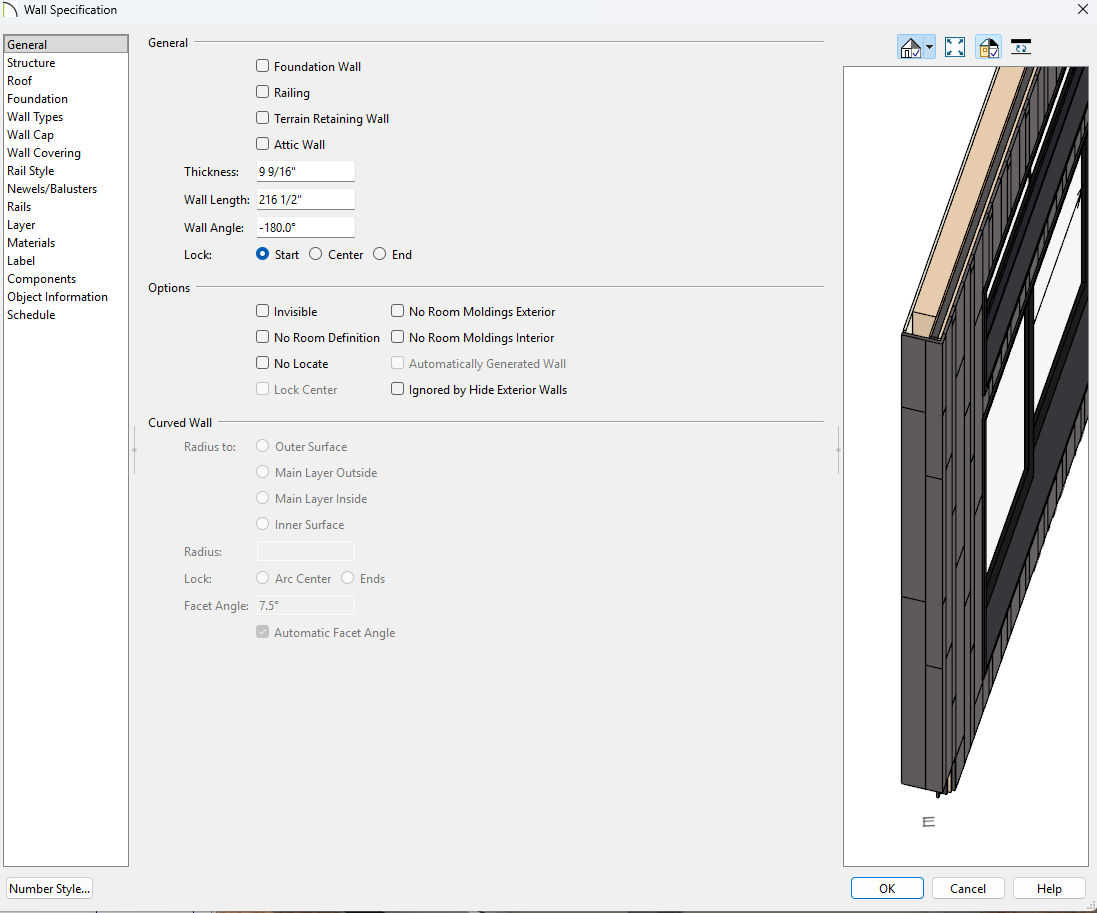The width and height of the screenshot is (1097, 913).
Task: Toggle the color preview house icon
Action: click(x=988, y=47)
